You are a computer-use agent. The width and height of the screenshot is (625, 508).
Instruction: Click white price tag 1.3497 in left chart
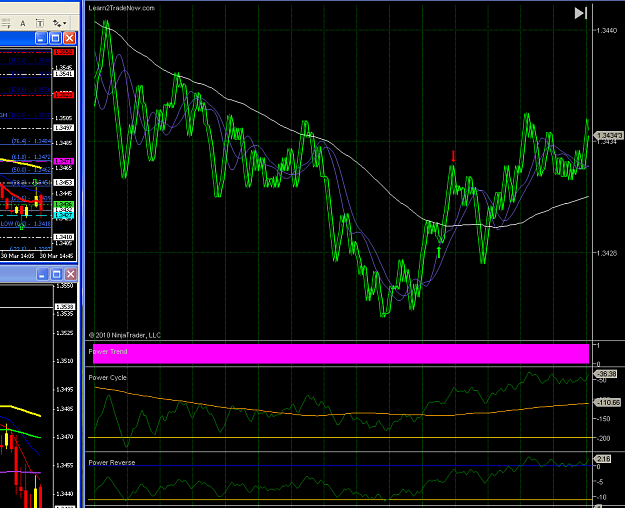(x=64, y=128)
